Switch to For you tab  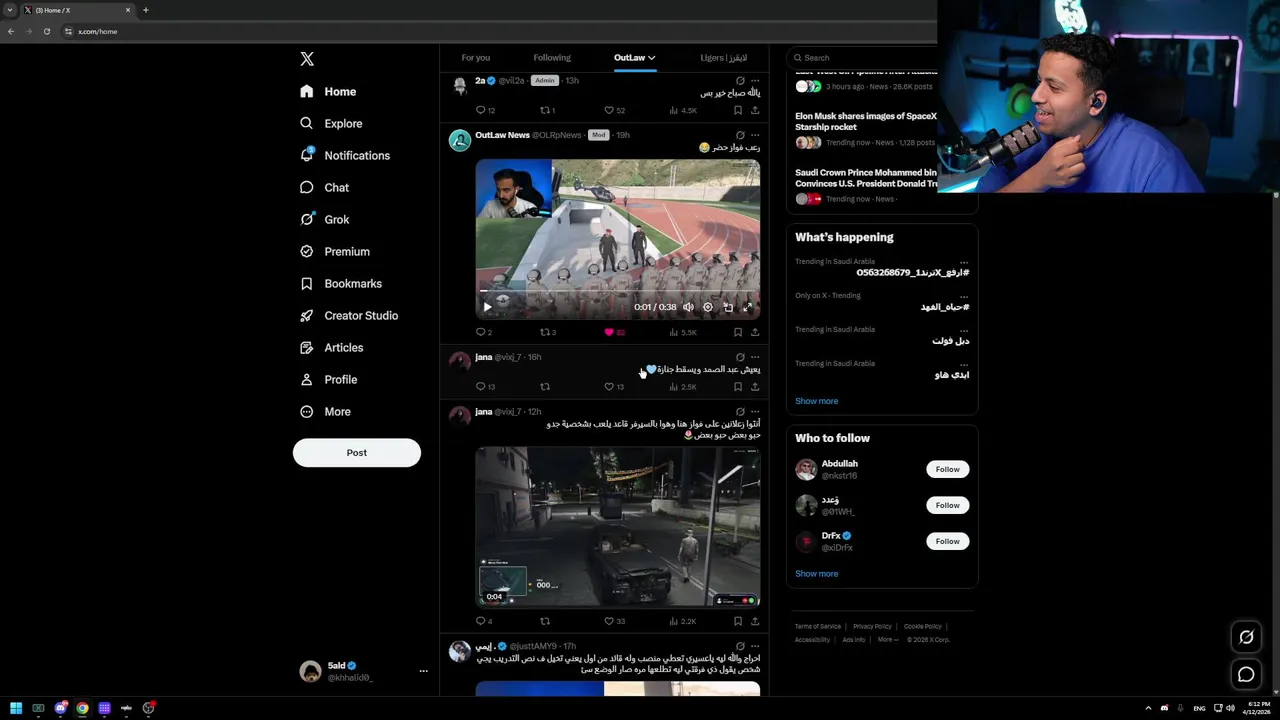click(x=476, y=57)
